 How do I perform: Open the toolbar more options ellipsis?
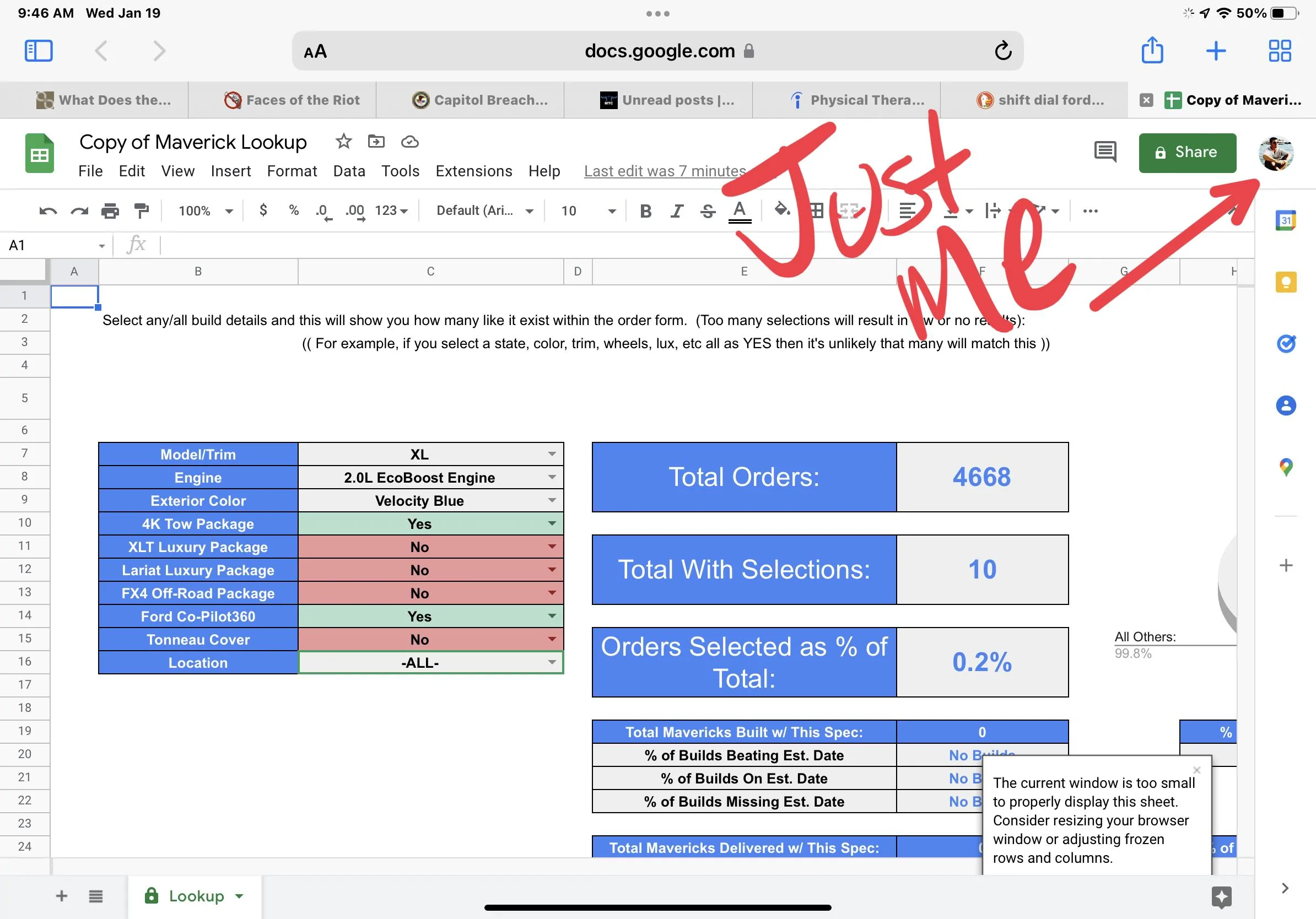pos(1090,211)
